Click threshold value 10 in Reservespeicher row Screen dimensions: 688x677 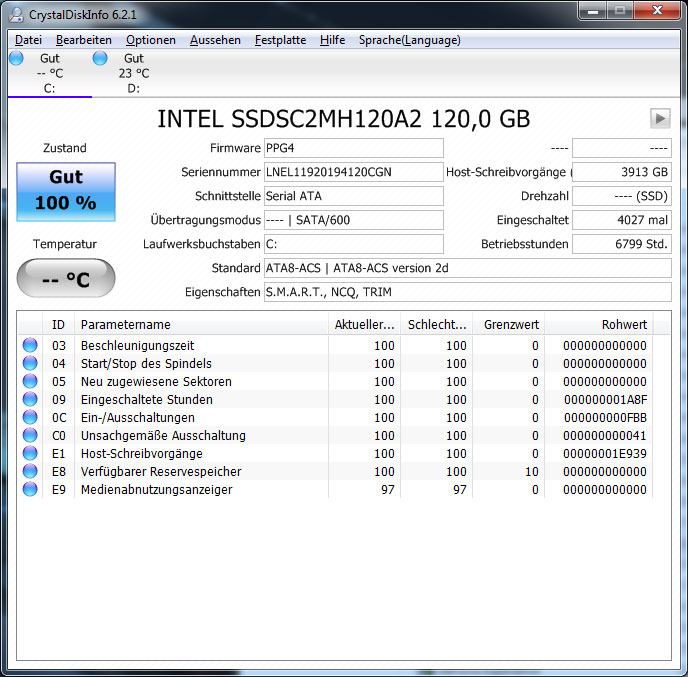coord(532,472)
